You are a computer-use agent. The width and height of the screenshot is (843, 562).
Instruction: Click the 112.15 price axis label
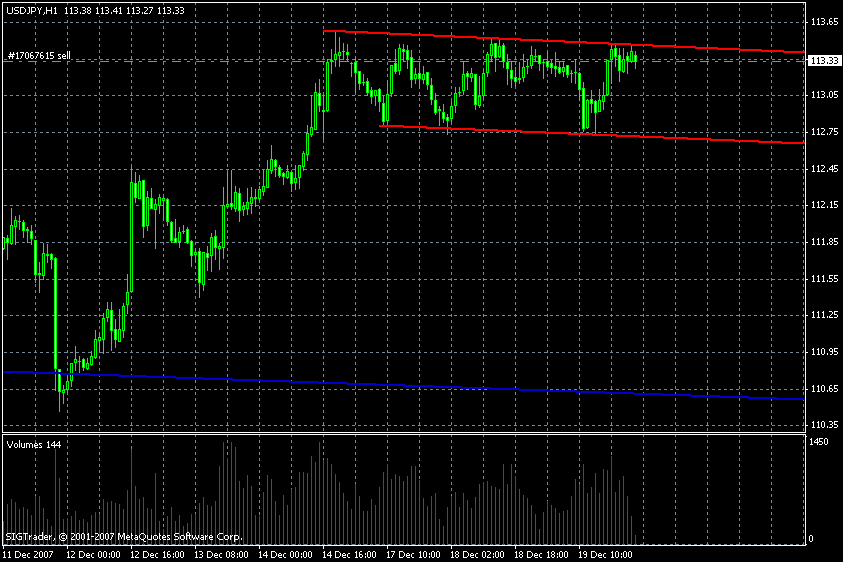point(824,205)
